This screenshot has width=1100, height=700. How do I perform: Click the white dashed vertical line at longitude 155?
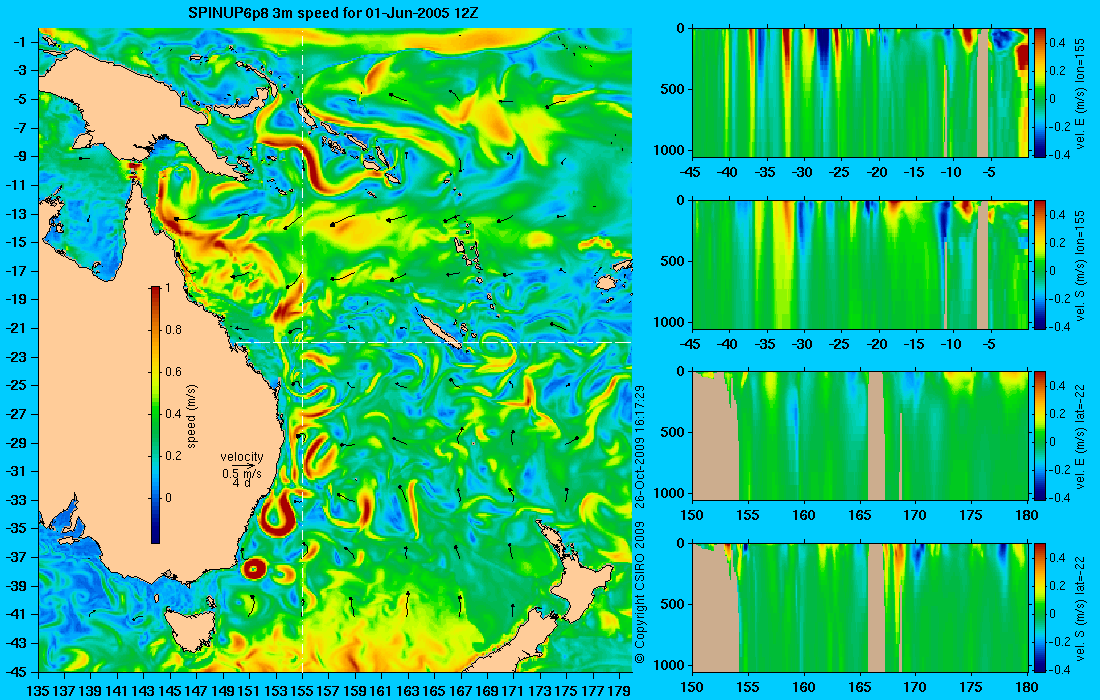click(x=302, y=350)
